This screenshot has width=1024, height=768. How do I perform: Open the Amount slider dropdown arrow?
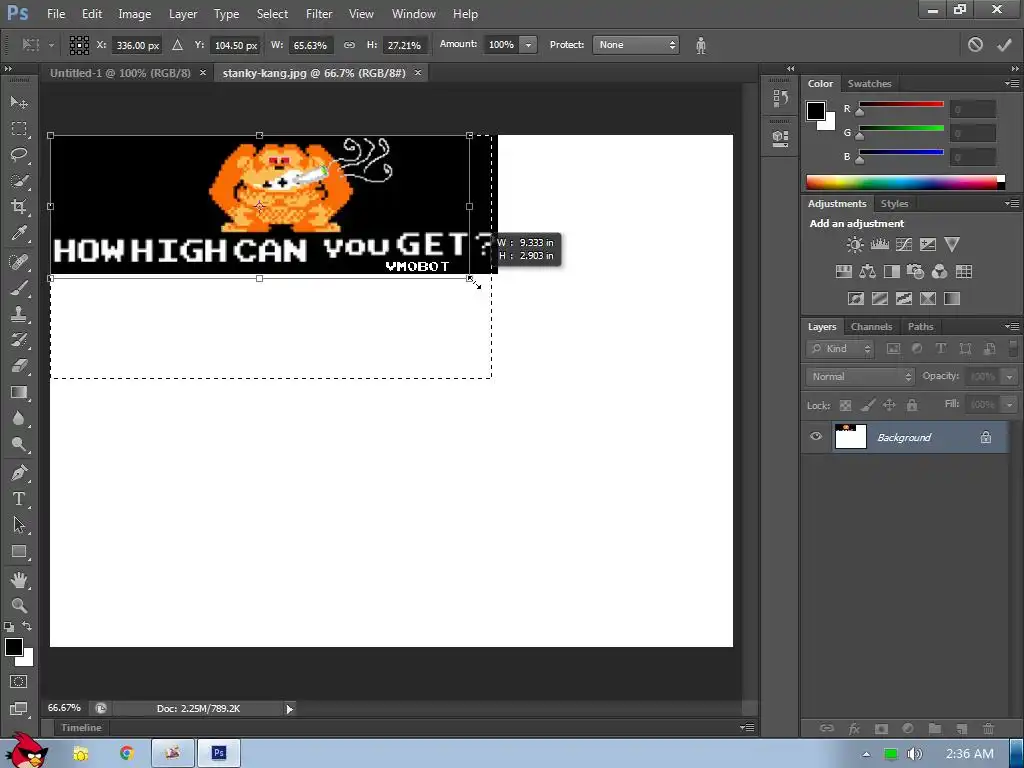[528, 45]
